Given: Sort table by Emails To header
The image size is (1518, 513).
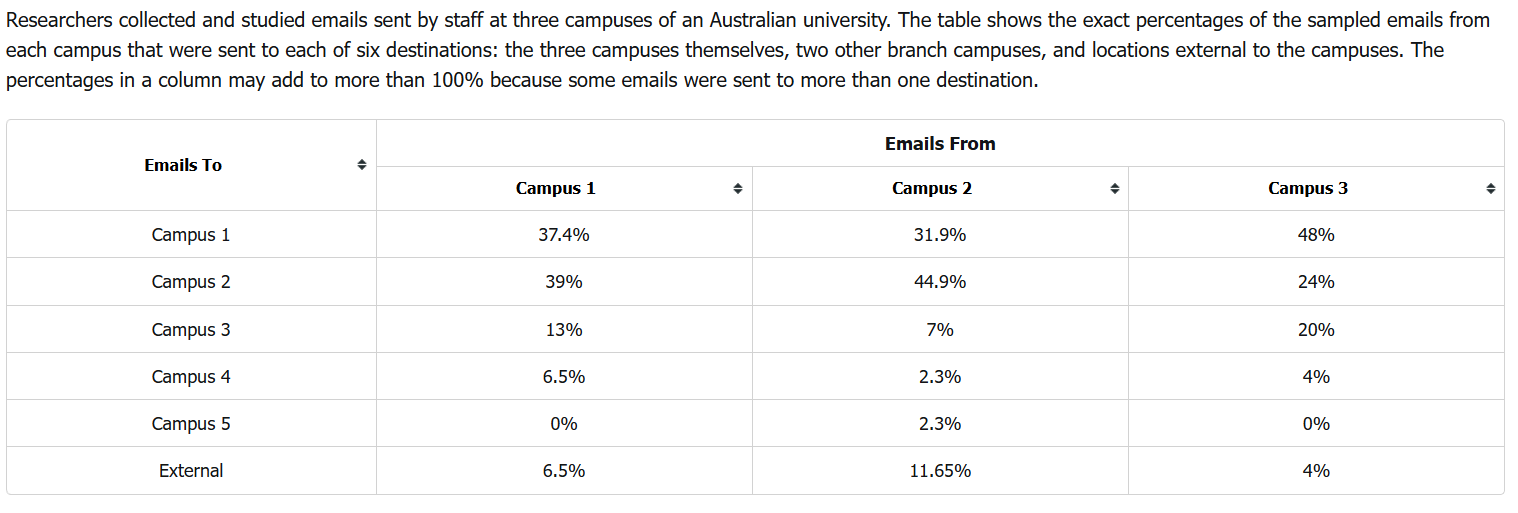Looking at the screenshot, I should [x=183, y=165].
